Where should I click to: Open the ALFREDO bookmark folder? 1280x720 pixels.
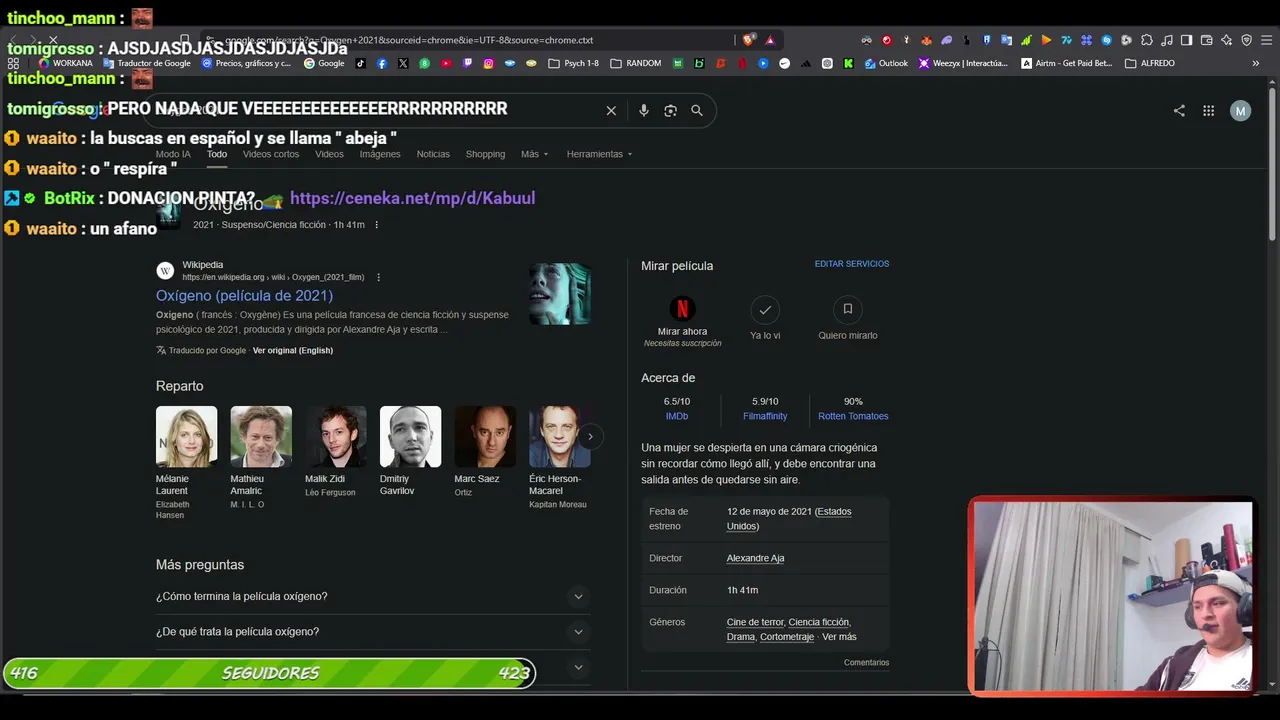(1150, 63)
